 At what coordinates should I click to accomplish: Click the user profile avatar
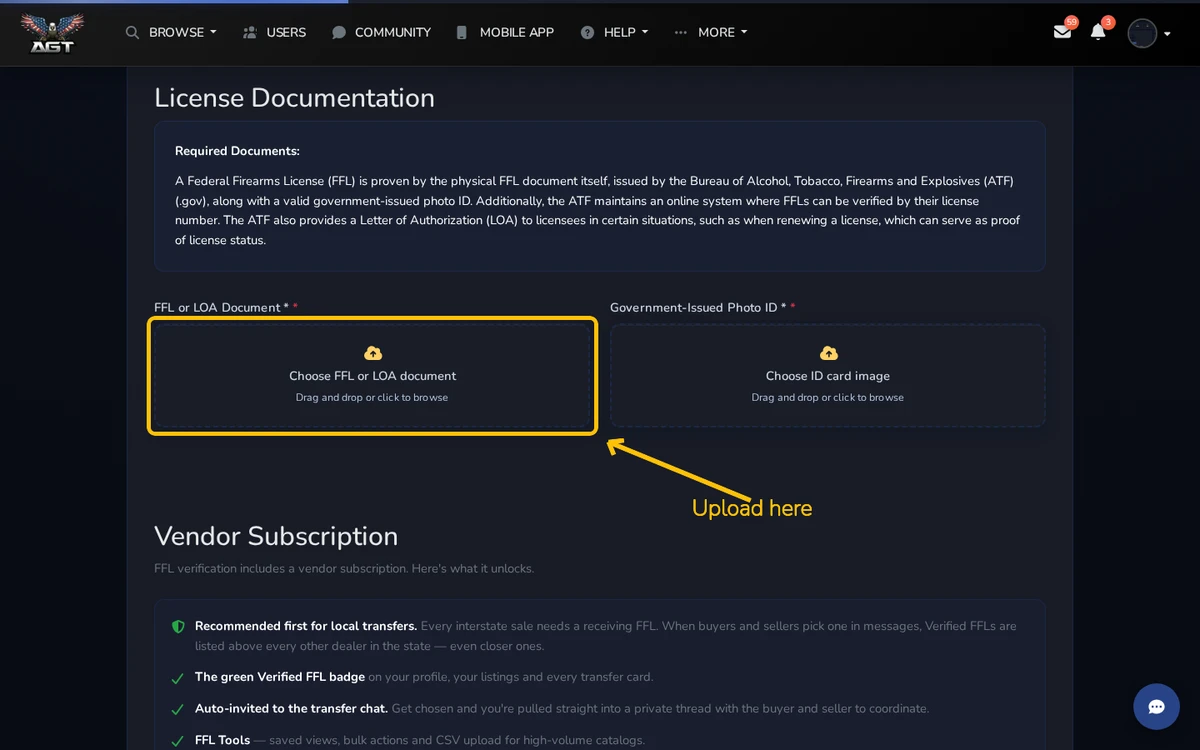click(x=1142, y=33)
